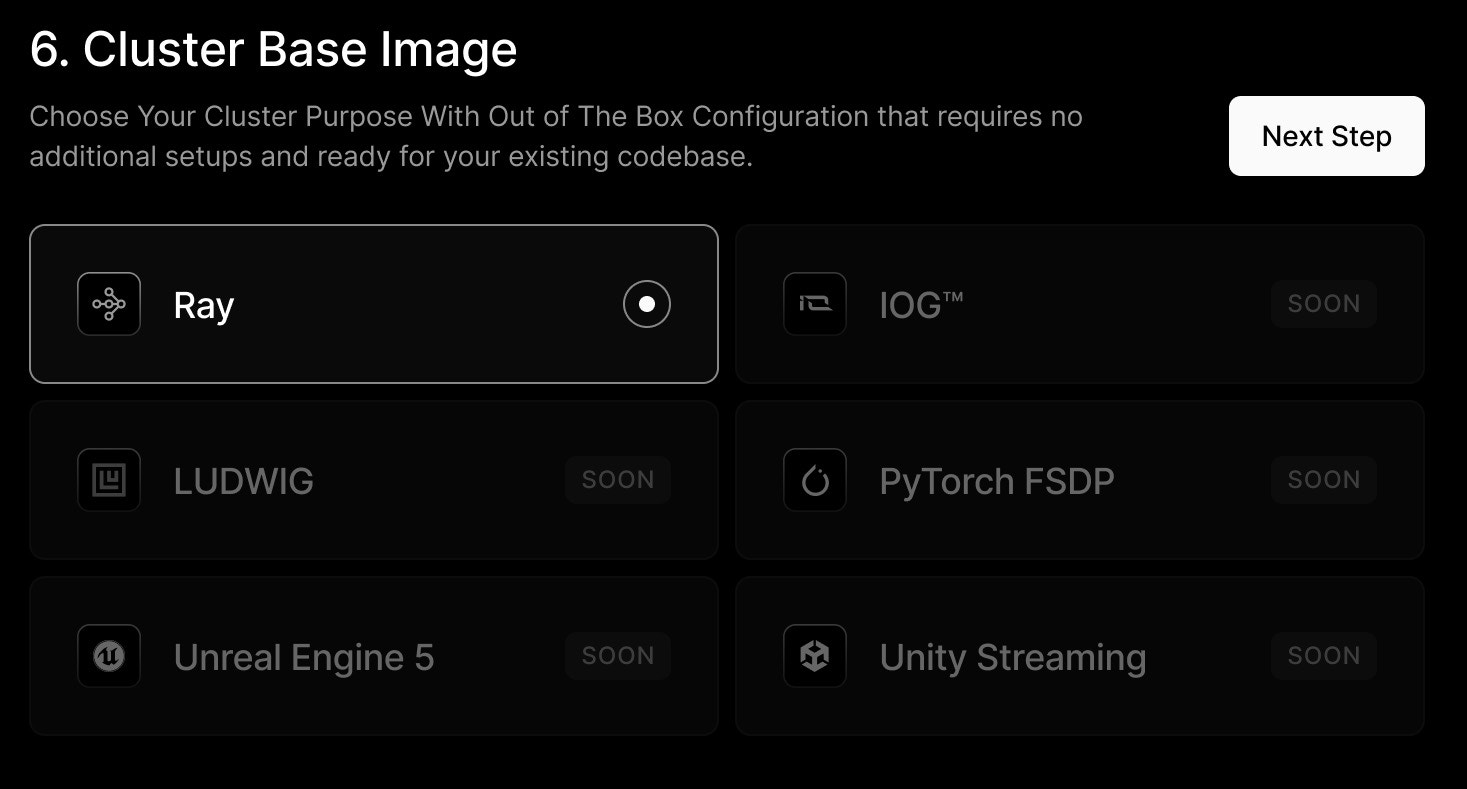Click the PyTorch FSDP flame icon
This screenshot has width=1467, height=789.
tap(815, 480)
